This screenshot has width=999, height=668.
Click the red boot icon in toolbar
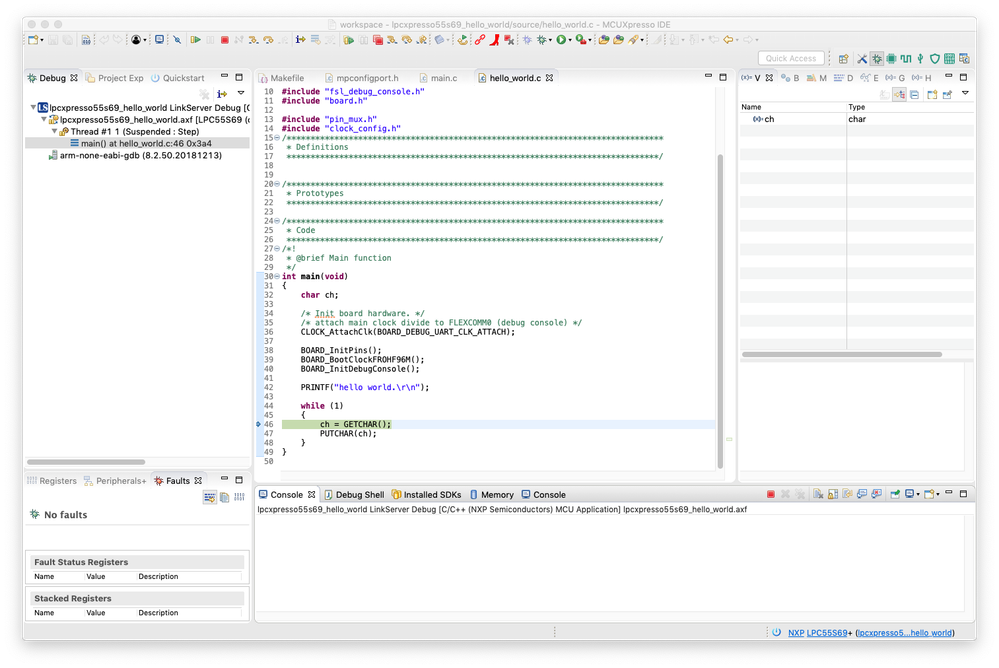(x=494, y=40)
